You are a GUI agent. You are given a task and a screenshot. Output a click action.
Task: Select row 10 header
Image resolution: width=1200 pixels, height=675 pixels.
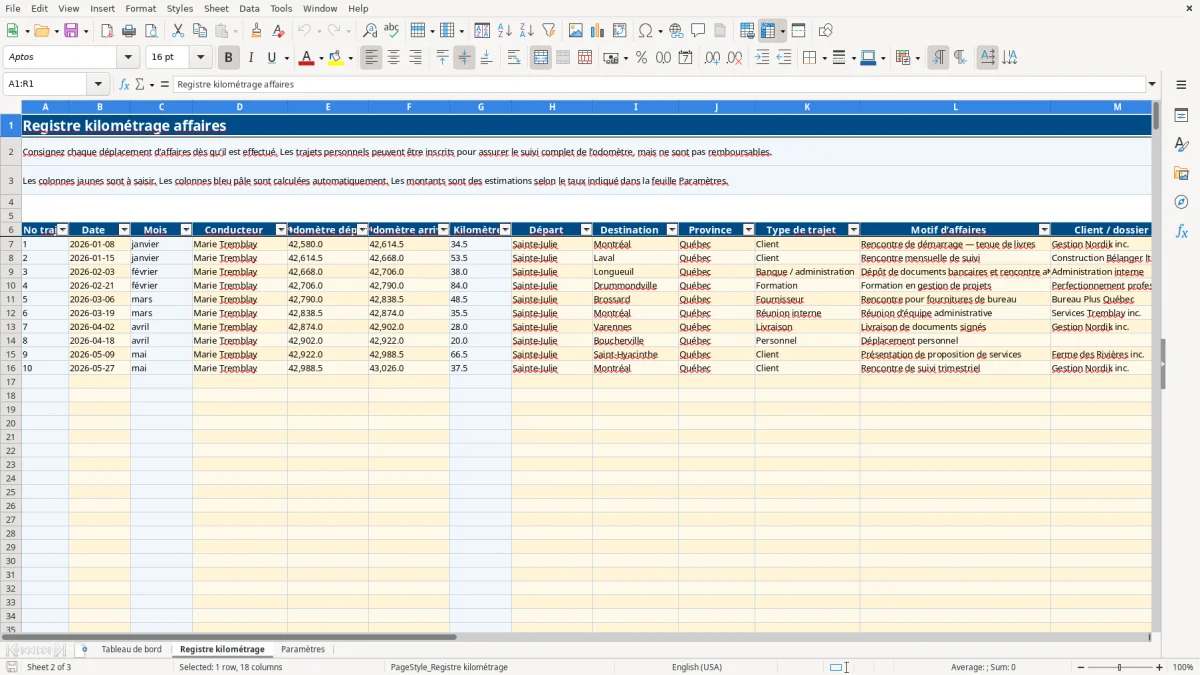11,286
